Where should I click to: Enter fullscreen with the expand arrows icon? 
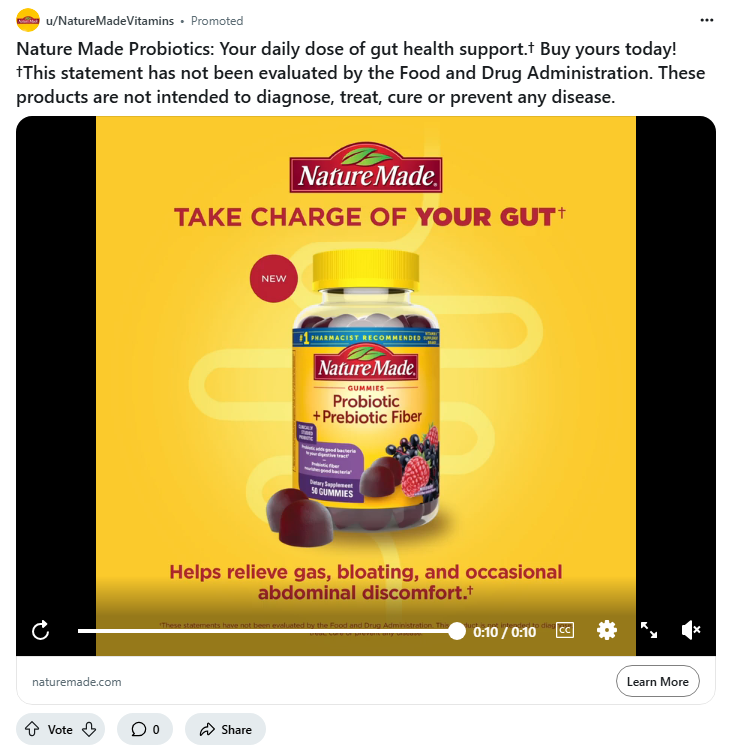649,630
